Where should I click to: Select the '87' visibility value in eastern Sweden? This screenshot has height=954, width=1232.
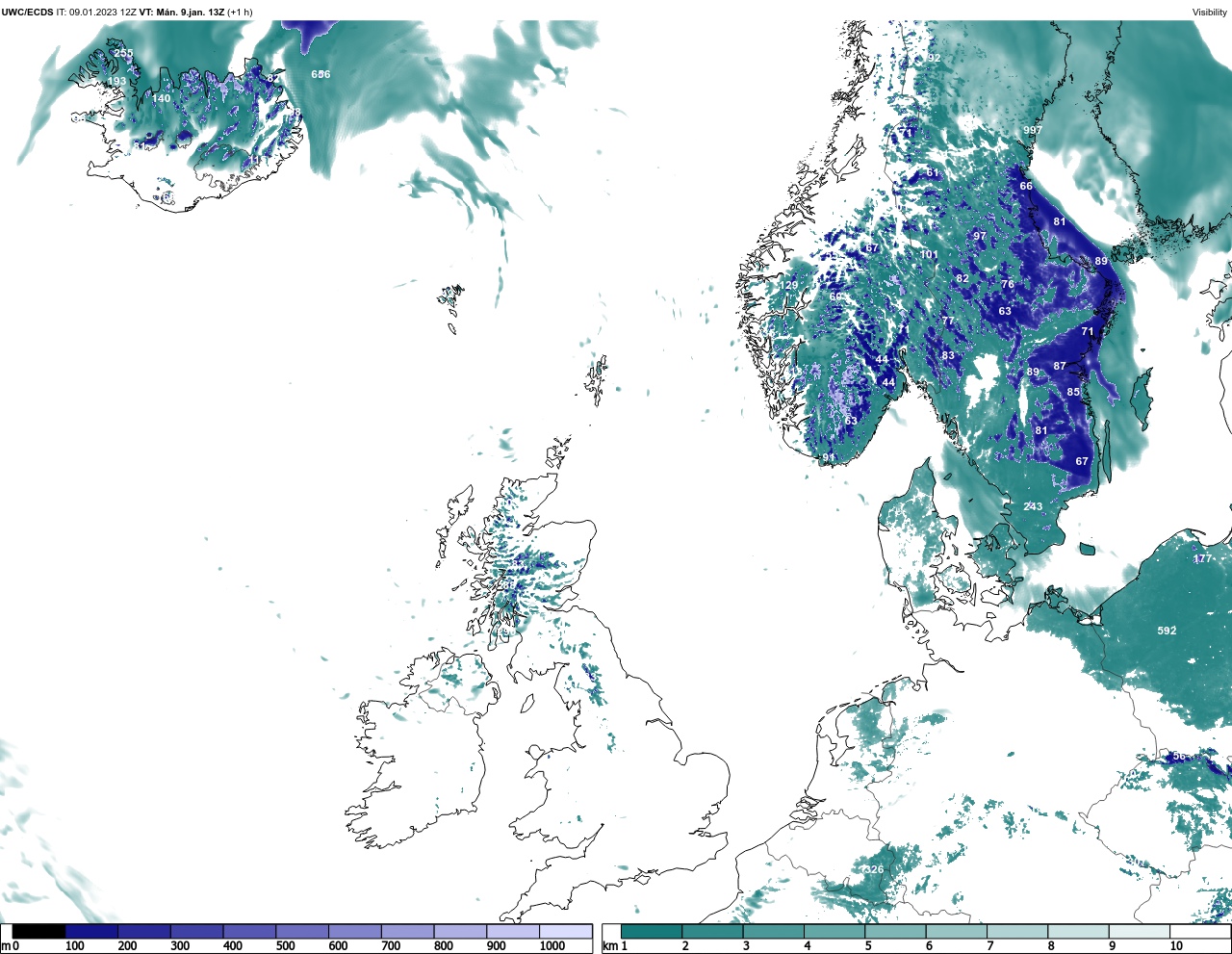1060,366
